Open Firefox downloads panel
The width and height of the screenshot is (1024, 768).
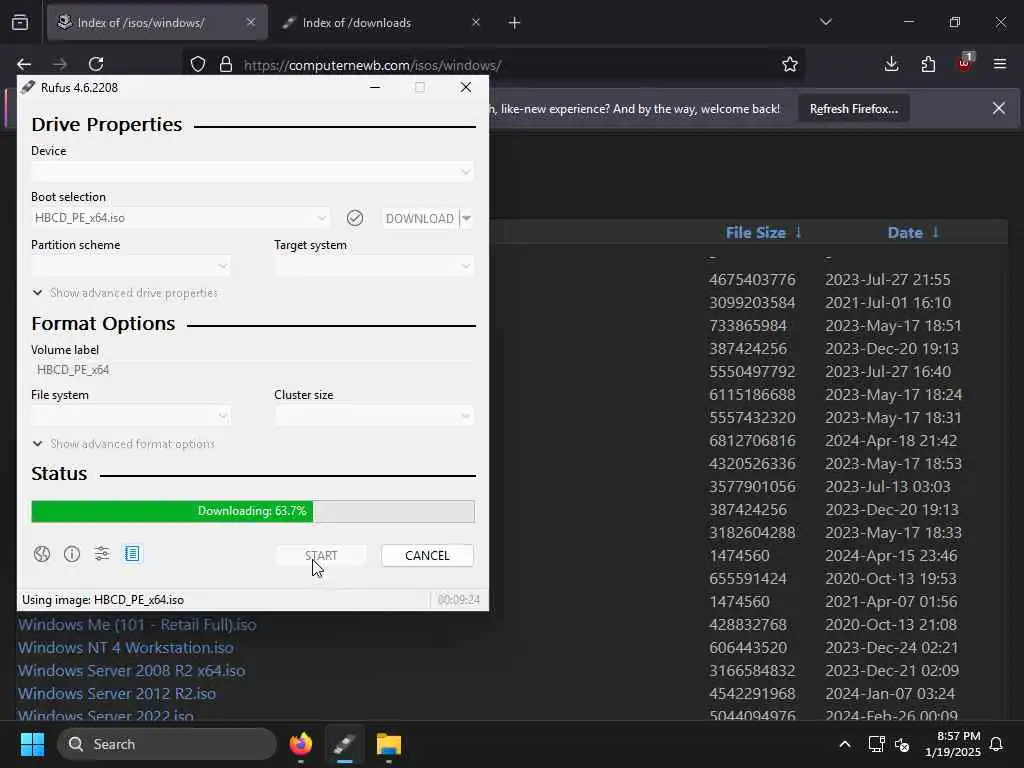click(891, 64)
